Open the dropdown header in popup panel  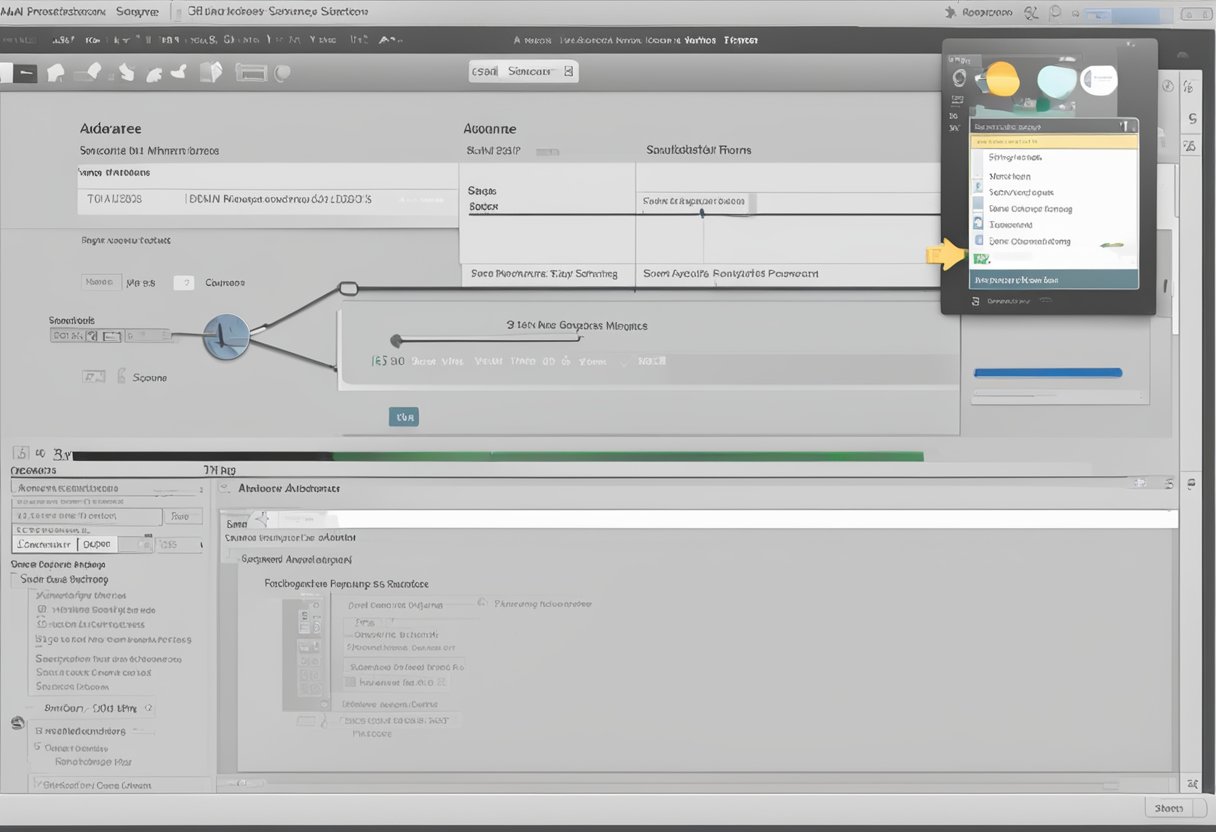(x=1054, y=127)
